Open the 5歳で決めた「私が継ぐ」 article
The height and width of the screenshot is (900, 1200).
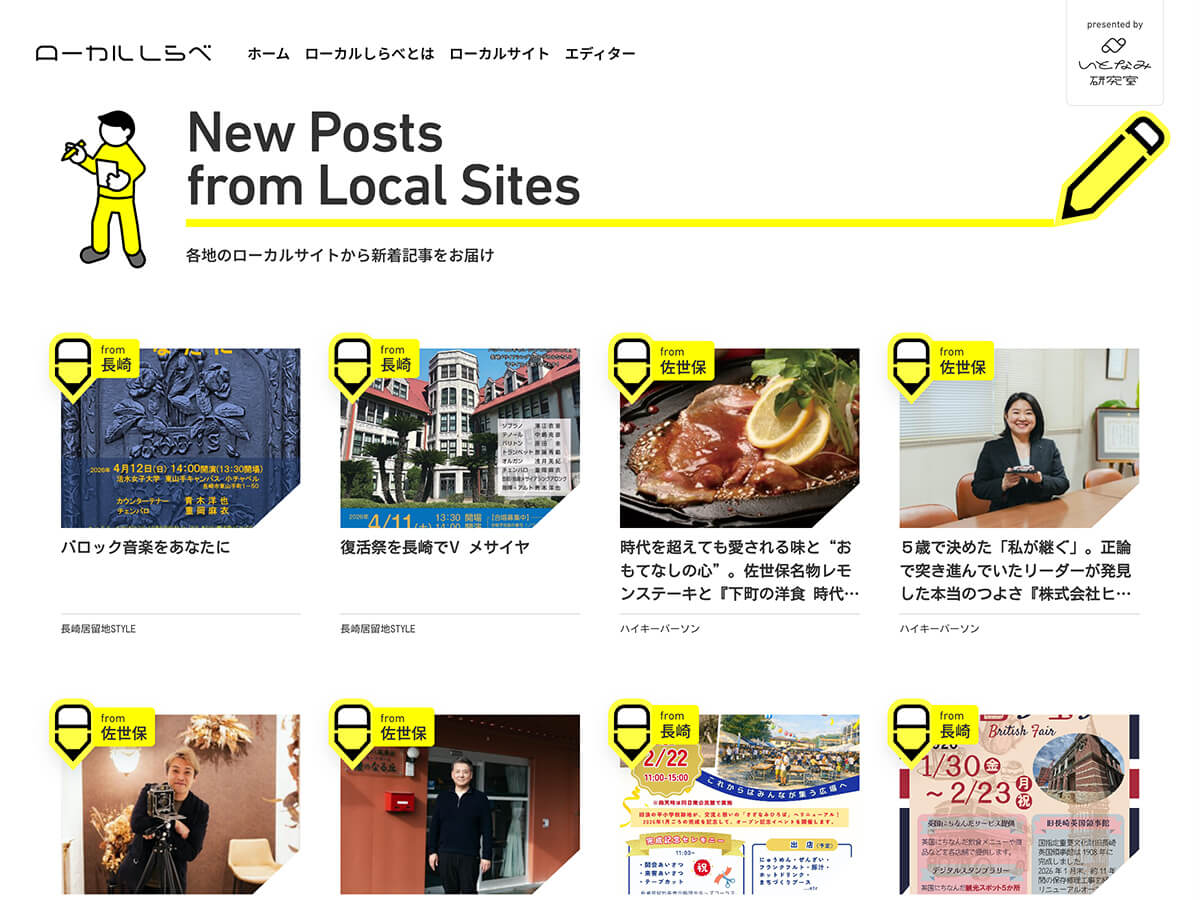[1018, 570]
